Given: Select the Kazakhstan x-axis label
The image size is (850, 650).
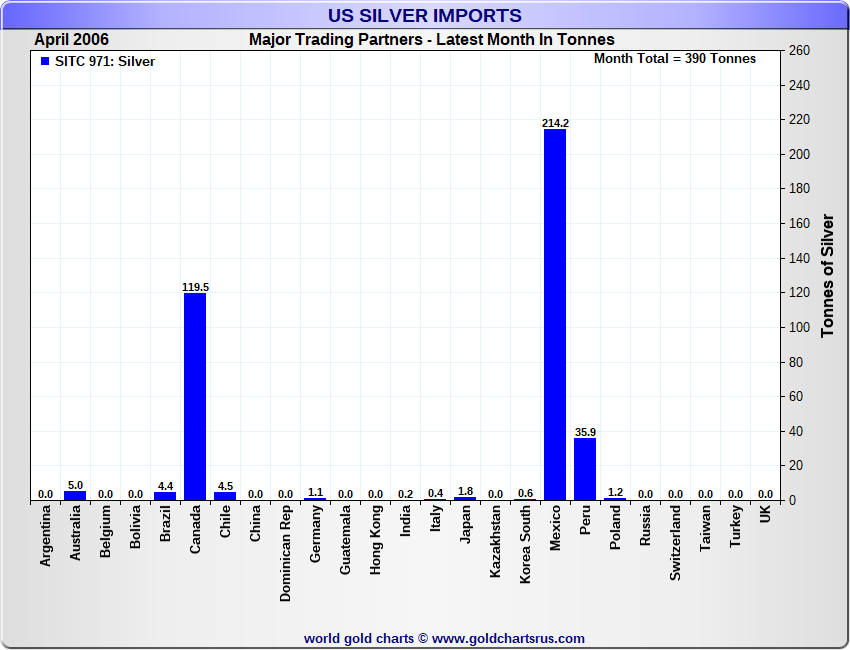Looking at the screenshot, I should (x=495, y=544).
